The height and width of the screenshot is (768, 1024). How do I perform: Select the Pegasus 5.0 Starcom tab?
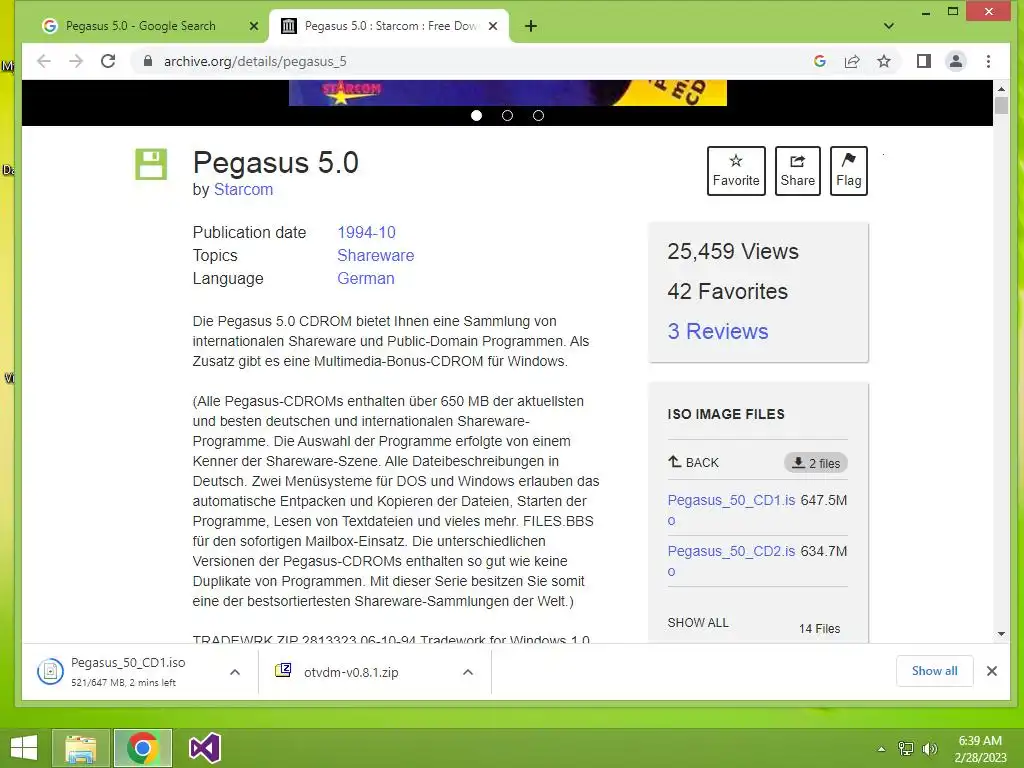[x=390, y=26]
